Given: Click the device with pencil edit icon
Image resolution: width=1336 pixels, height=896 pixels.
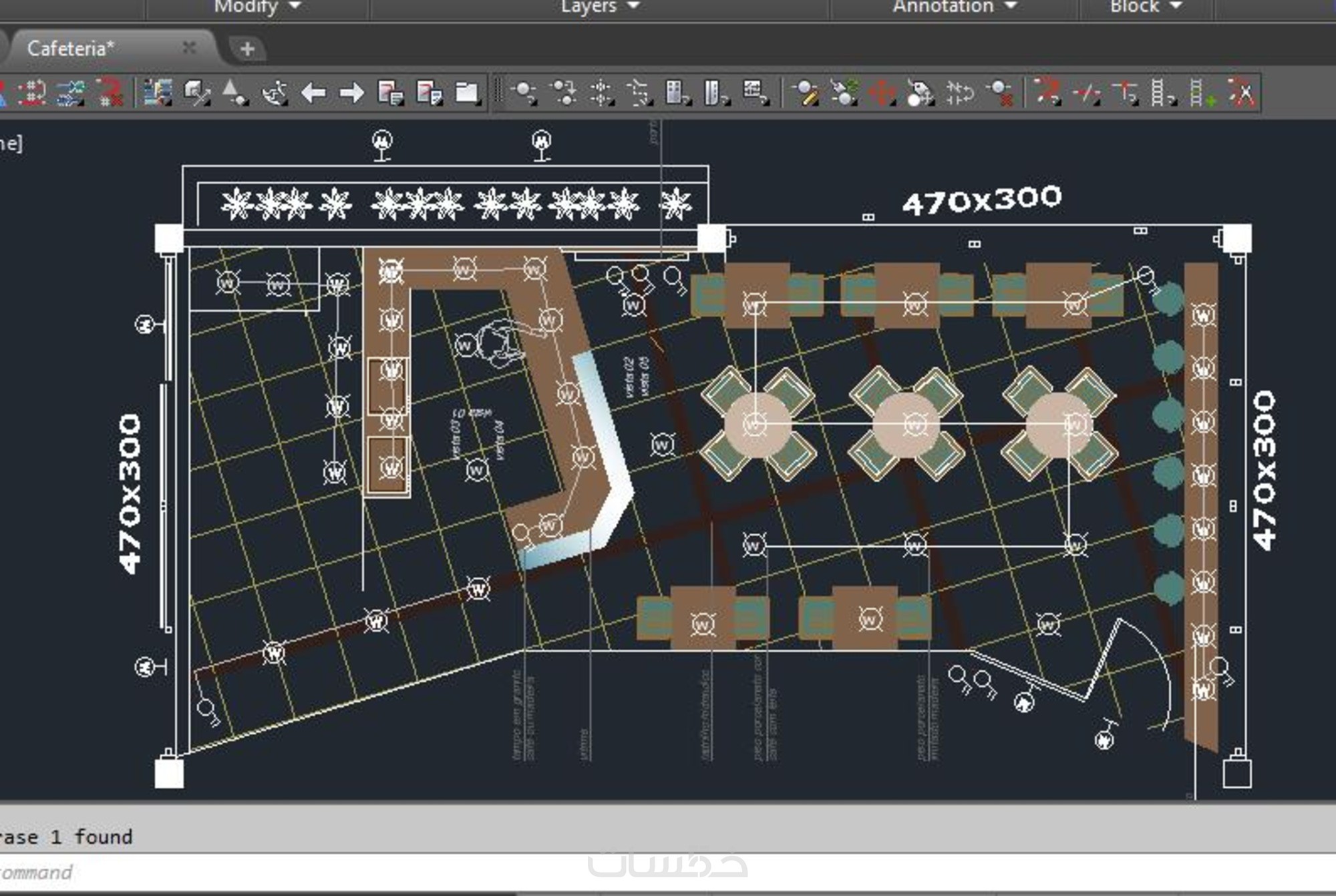Looking at the screenshot, I should pyautogui.click(x=804, y=93).
